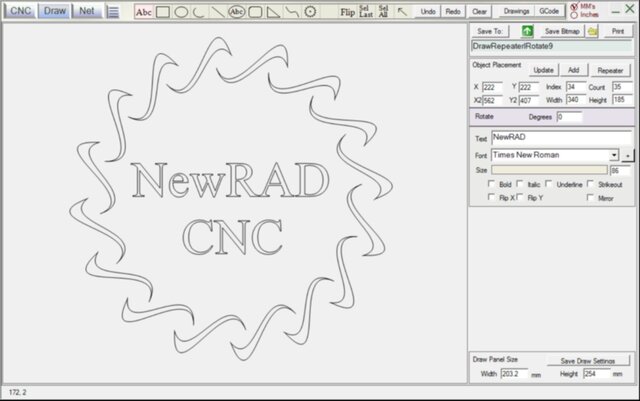Click the X2 coordinate field
The width and height of the screenshot is (640, 401).
point(493,100)
